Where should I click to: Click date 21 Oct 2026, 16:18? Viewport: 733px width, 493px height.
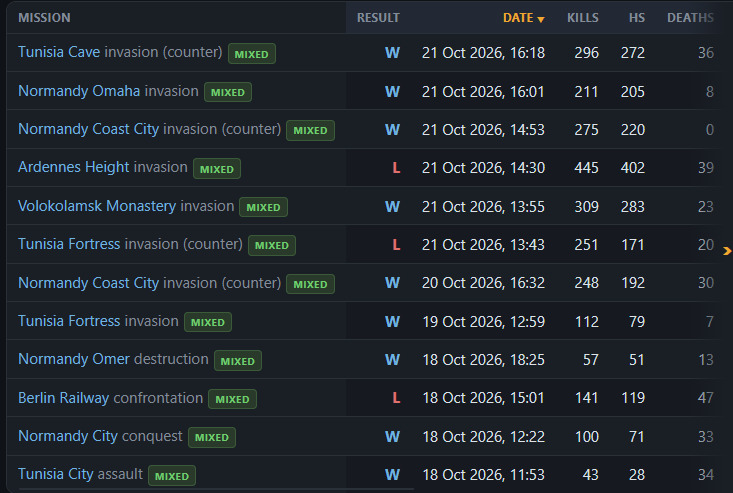tap(483, 53)
